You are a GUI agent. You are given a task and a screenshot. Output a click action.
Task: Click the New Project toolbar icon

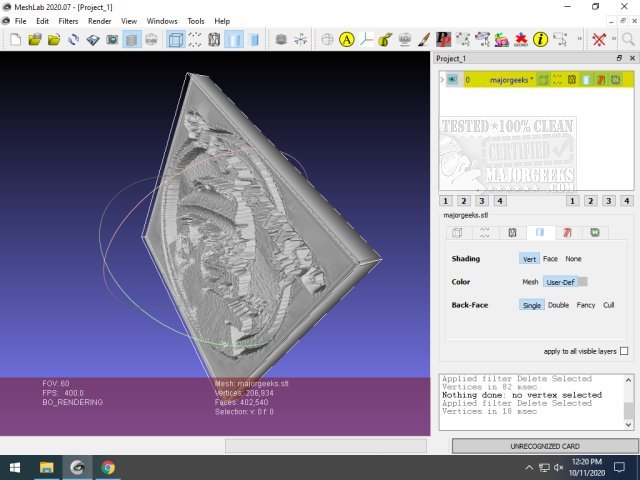click(14, 40)
